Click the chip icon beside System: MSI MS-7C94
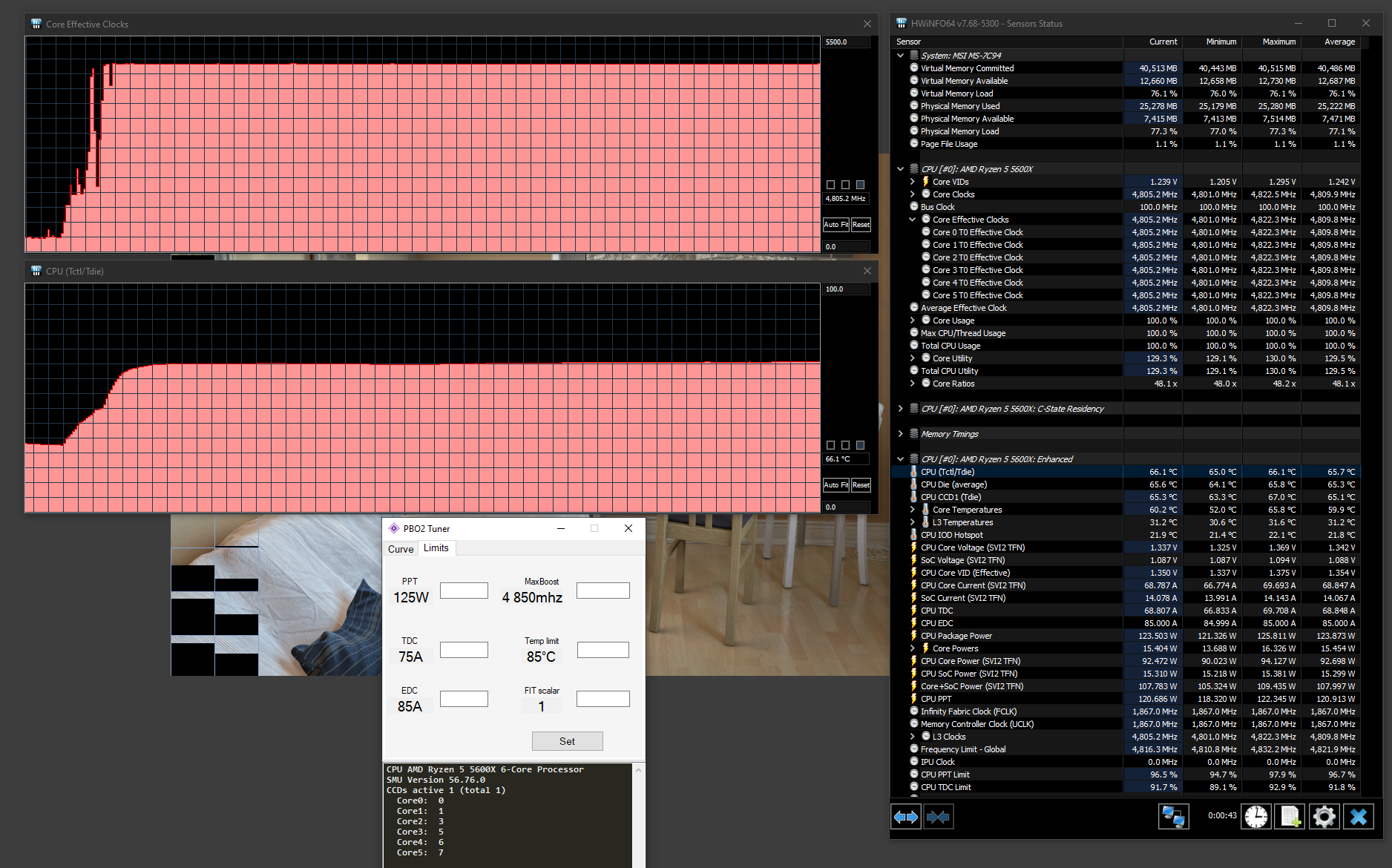1392x868 pixels. [x=914, y=56]
